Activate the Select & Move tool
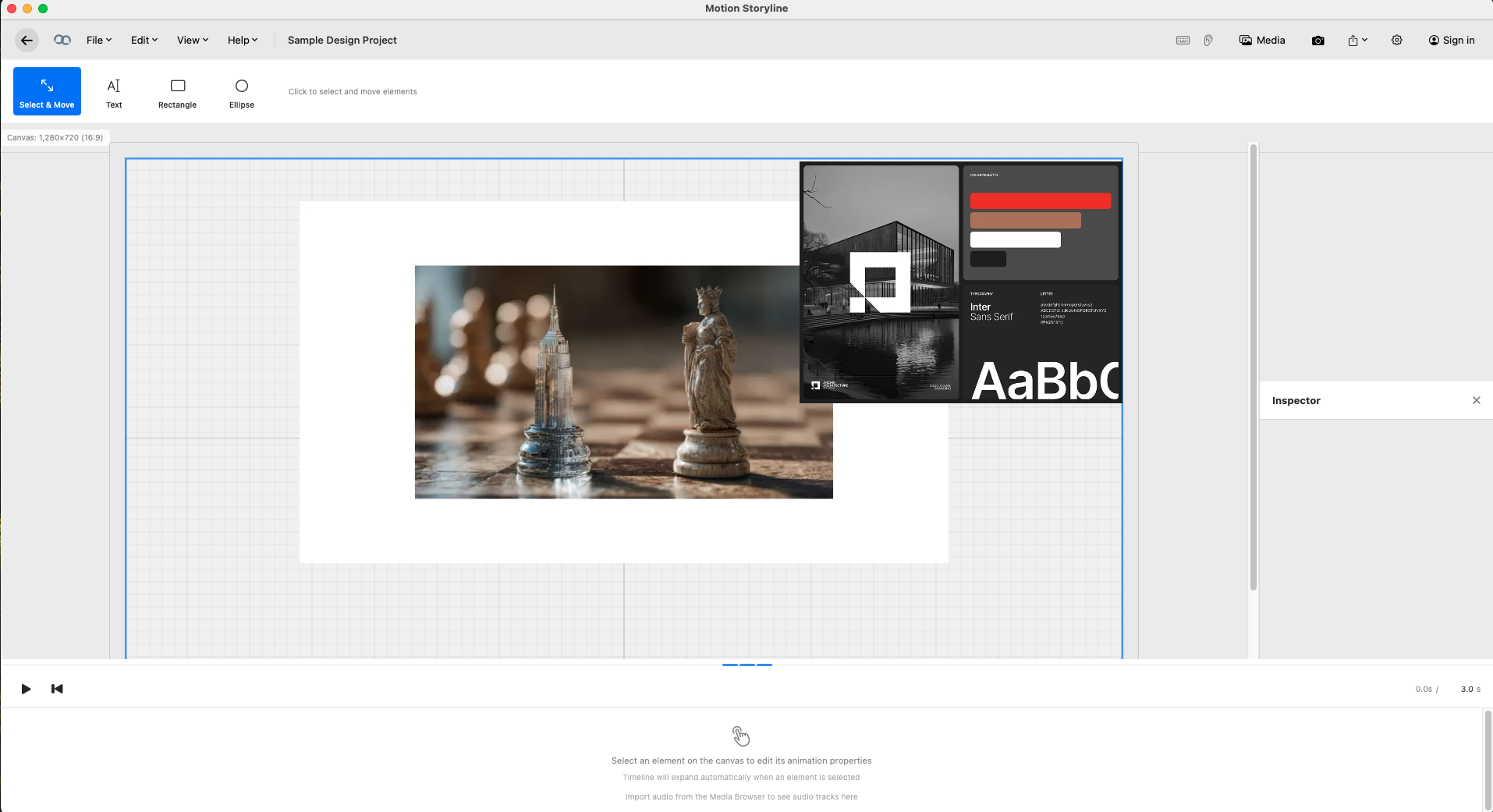1493x812 pixels. [x=47, y=91]
